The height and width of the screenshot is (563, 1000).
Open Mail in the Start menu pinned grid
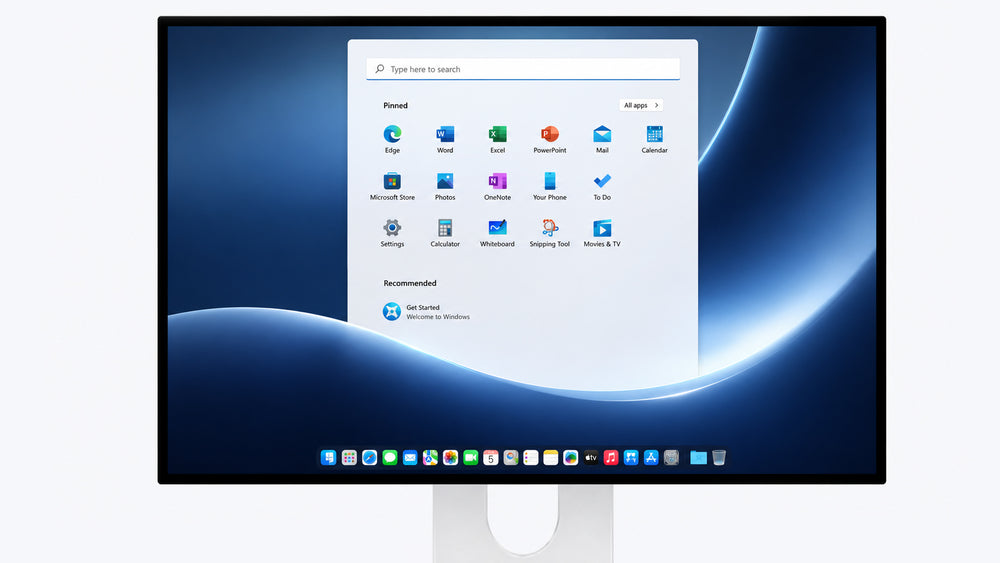click(x=602, y=135)
